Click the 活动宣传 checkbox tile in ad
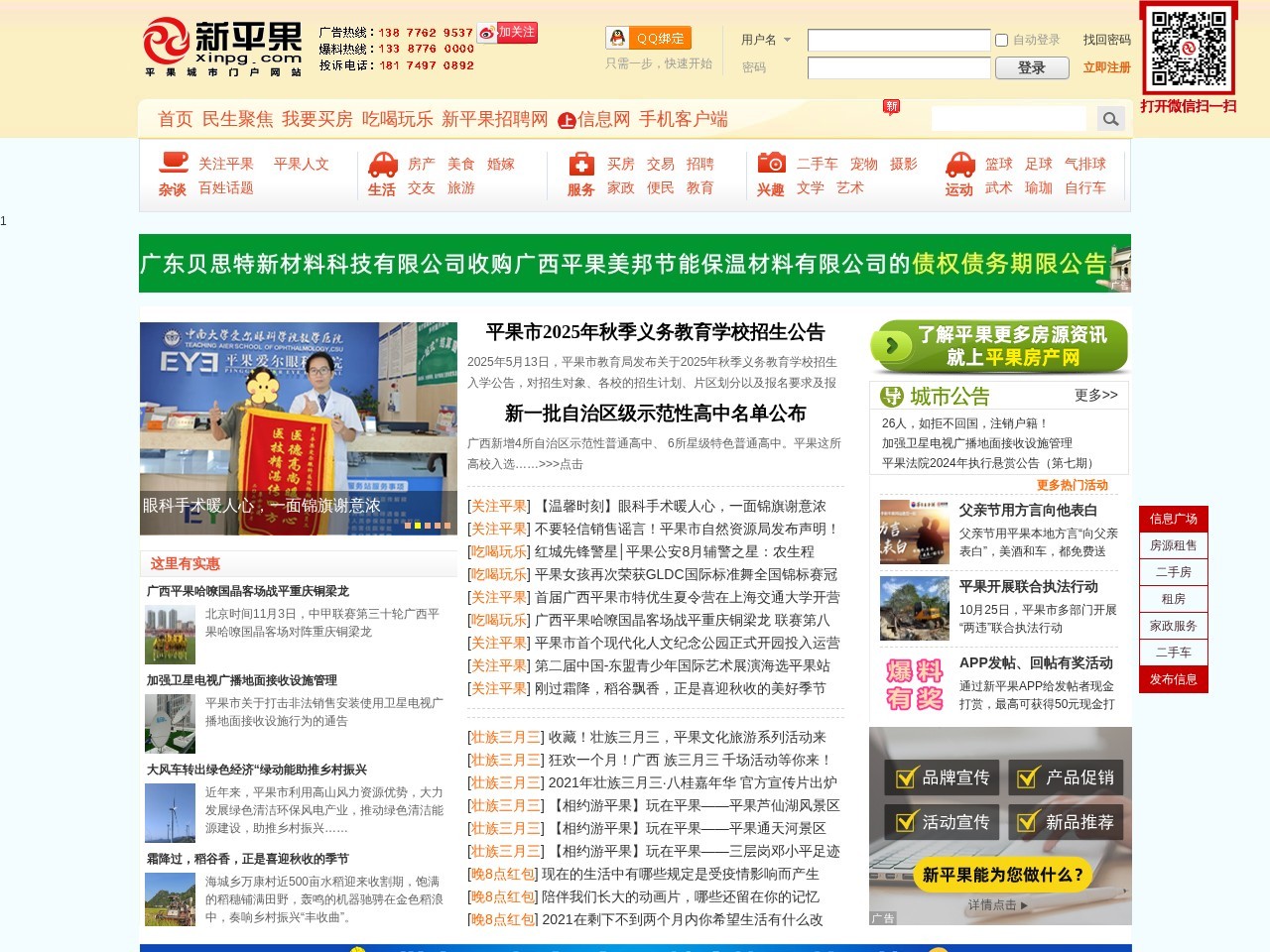 click(941, 822)
